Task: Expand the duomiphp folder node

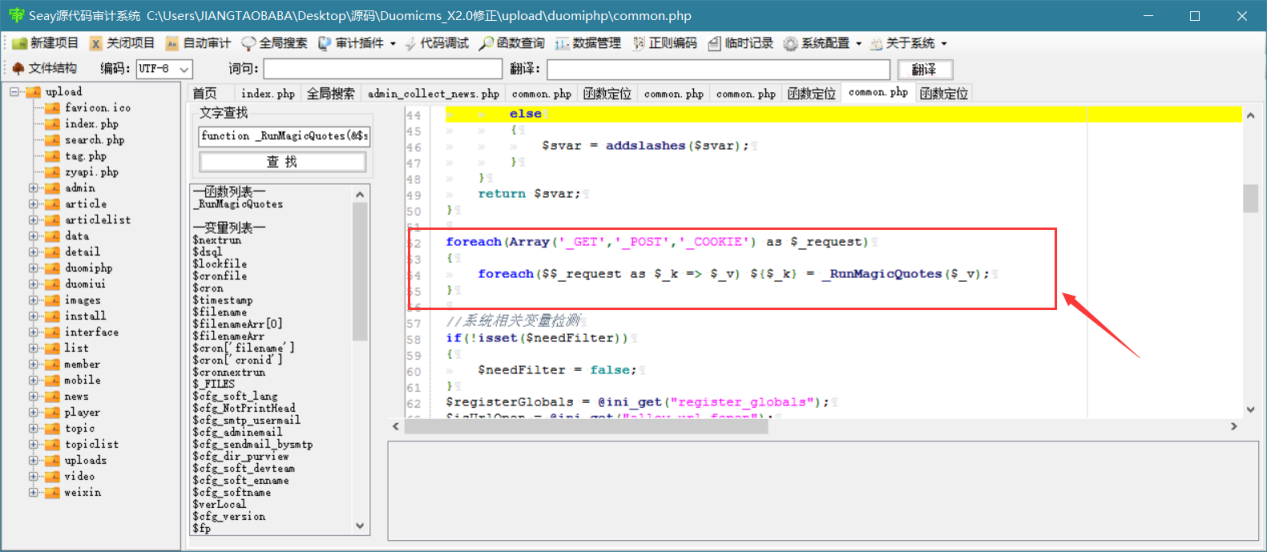Action: (x=33, y=267)
